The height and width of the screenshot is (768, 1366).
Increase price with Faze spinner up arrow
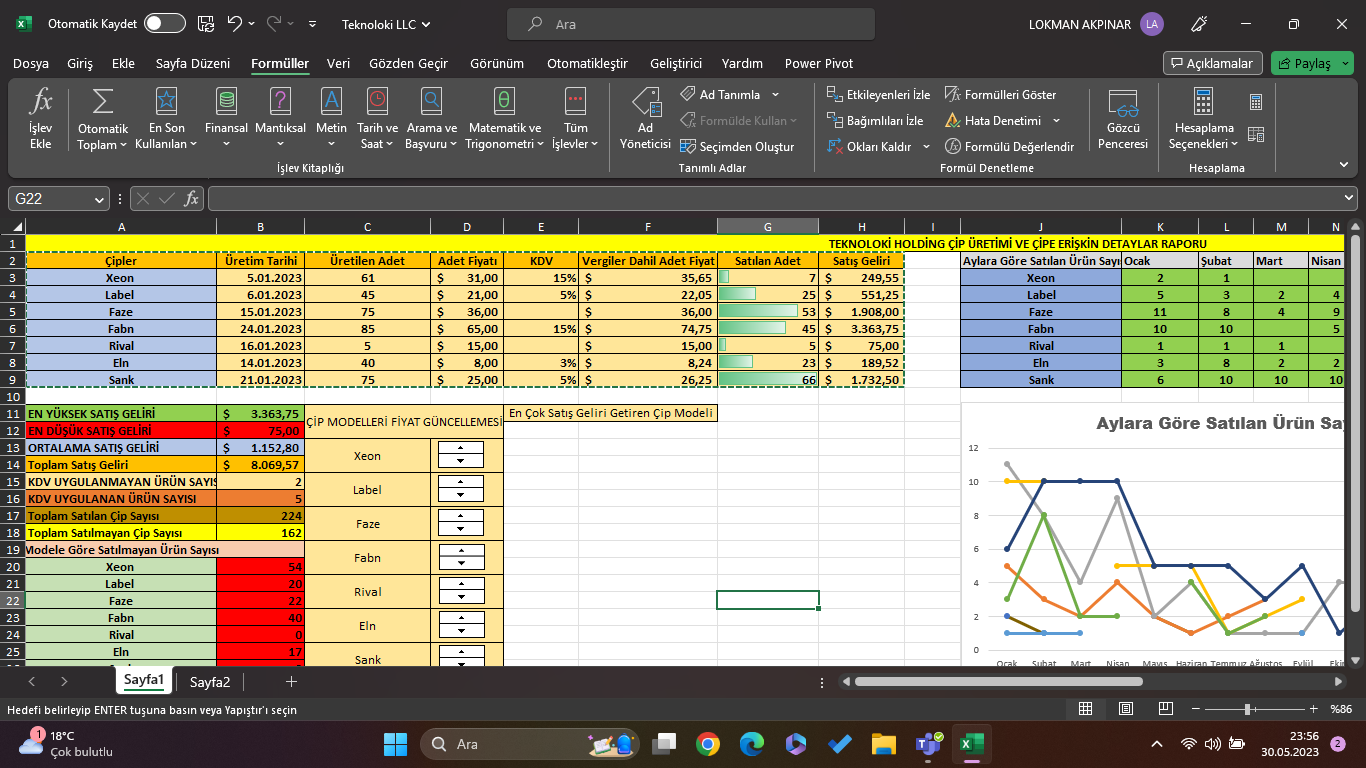[x=460, y=516]
